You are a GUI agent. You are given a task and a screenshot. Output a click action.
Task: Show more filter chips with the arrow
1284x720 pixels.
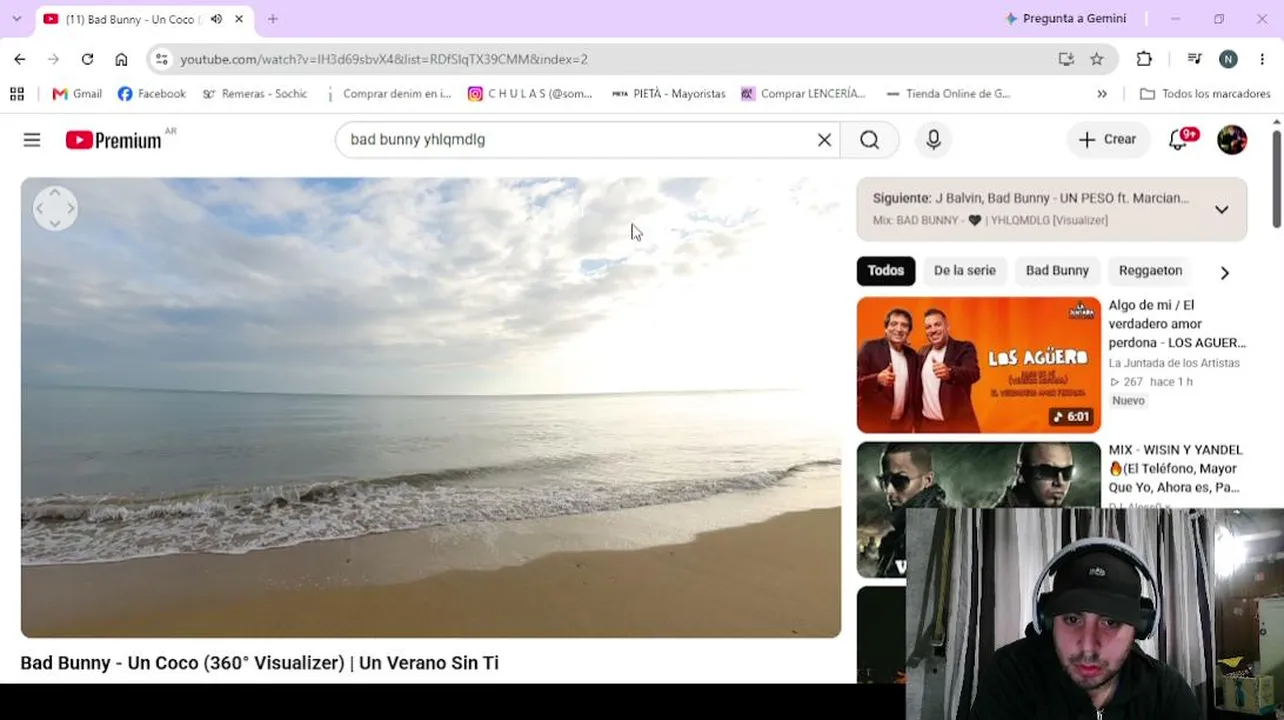[x=1224, y=272]
